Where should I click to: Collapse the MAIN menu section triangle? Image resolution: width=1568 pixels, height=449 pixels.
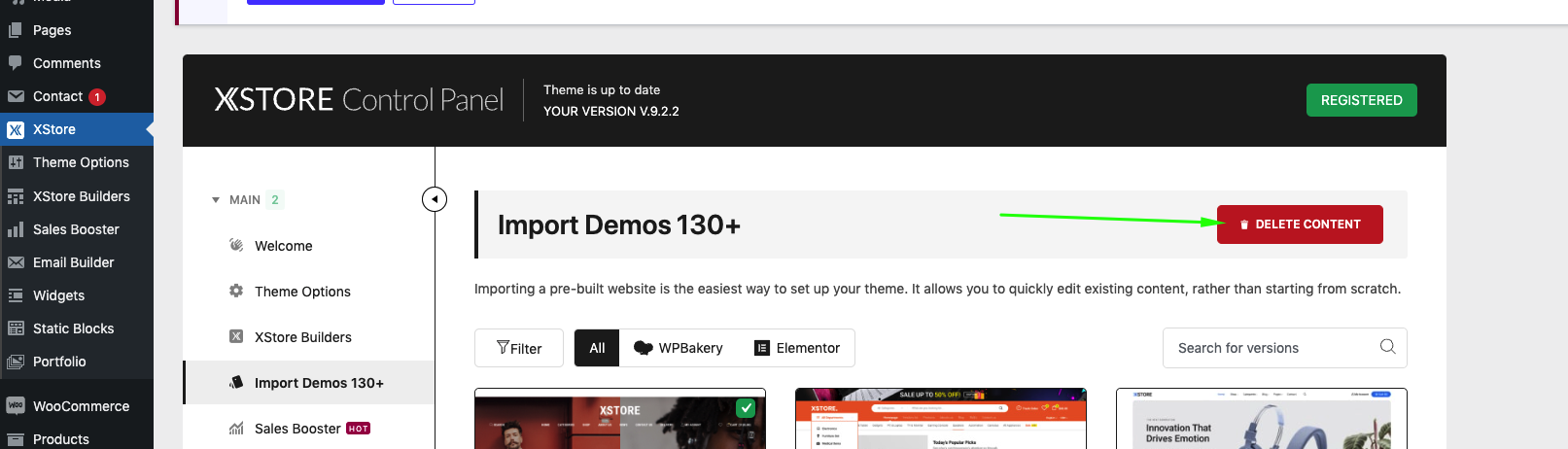coord(216,200)
